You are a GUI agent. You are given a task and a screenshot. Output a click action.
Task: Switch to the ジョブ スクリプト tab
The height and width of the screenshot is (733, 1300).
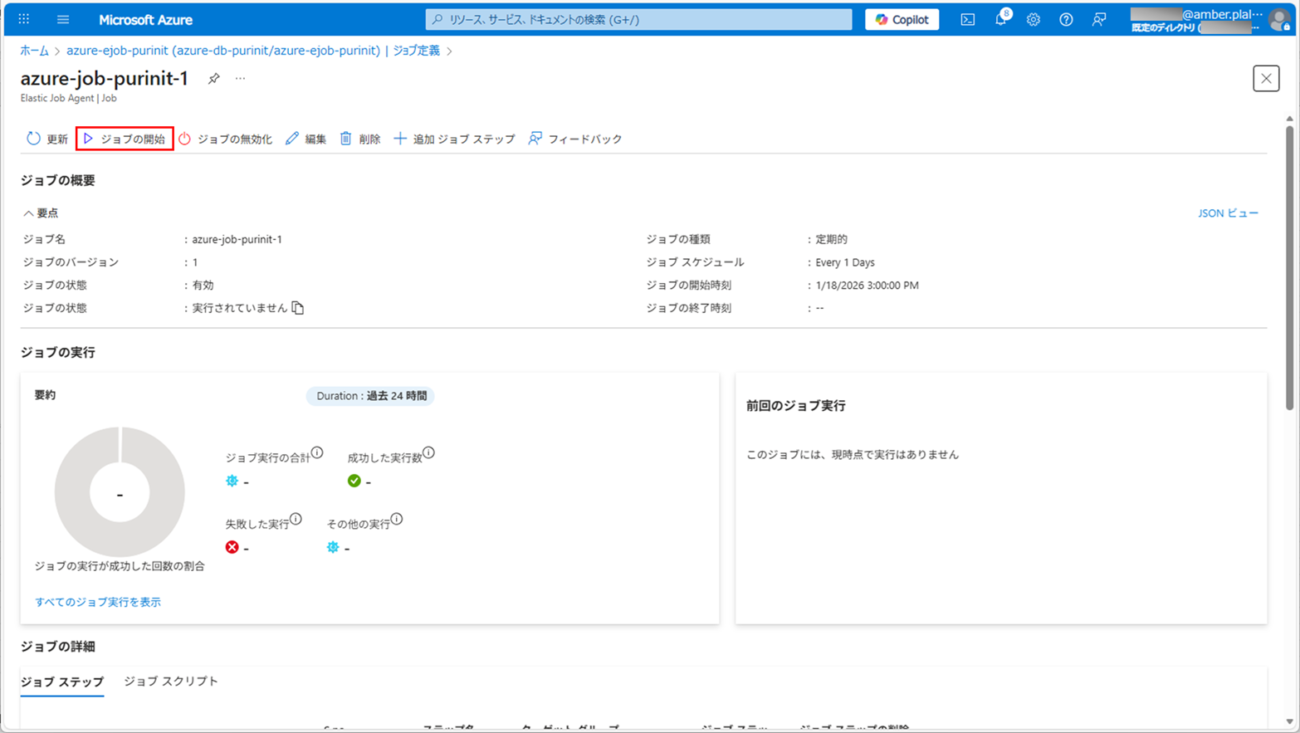pyautogui.click(x=171, y=681)
